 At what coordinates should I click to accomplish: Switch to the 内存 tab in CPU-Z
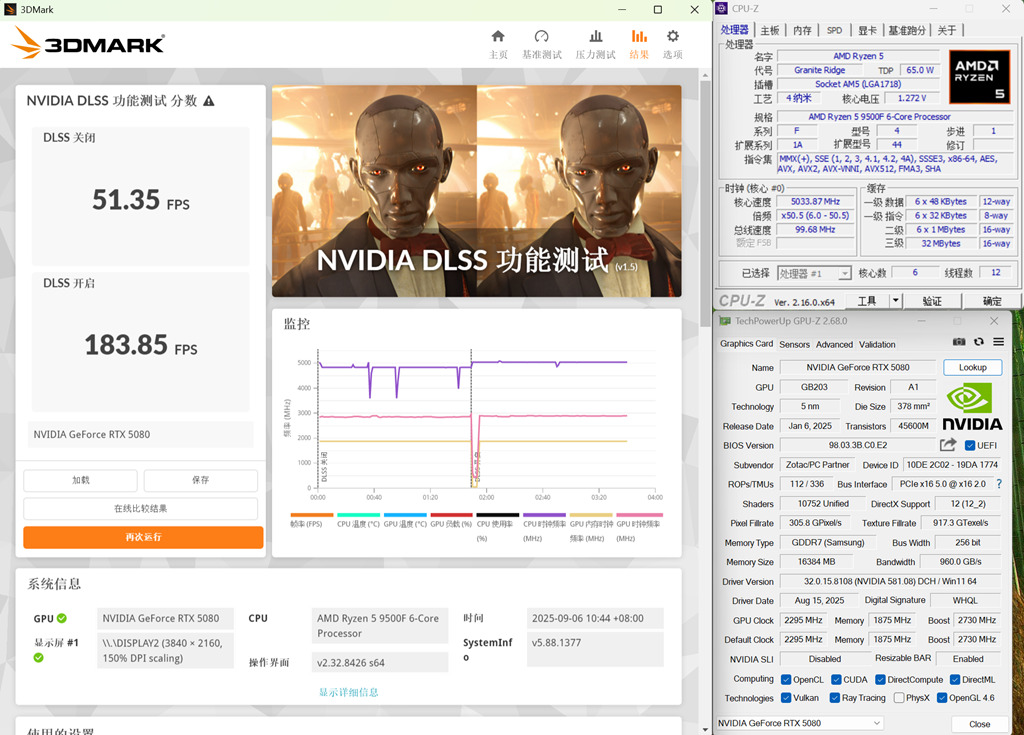click(802, 31)
